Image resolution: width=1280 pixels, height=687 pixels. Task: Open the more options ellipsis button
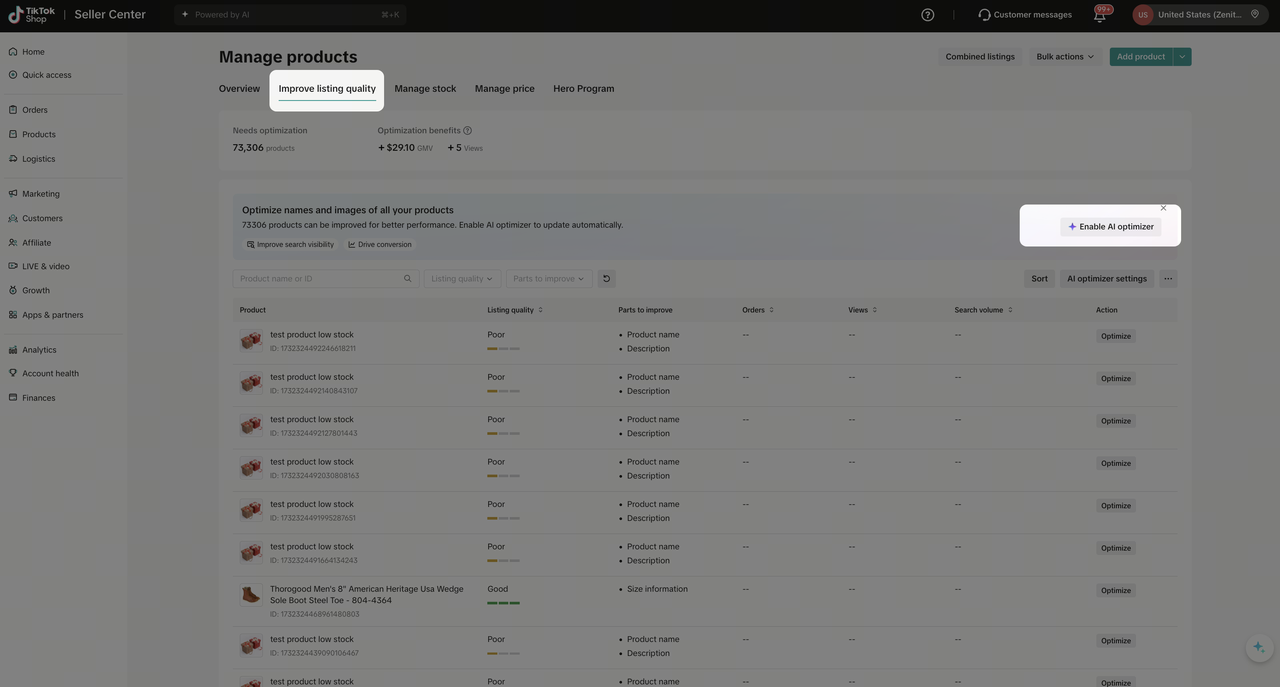(x=1168, y=279)
